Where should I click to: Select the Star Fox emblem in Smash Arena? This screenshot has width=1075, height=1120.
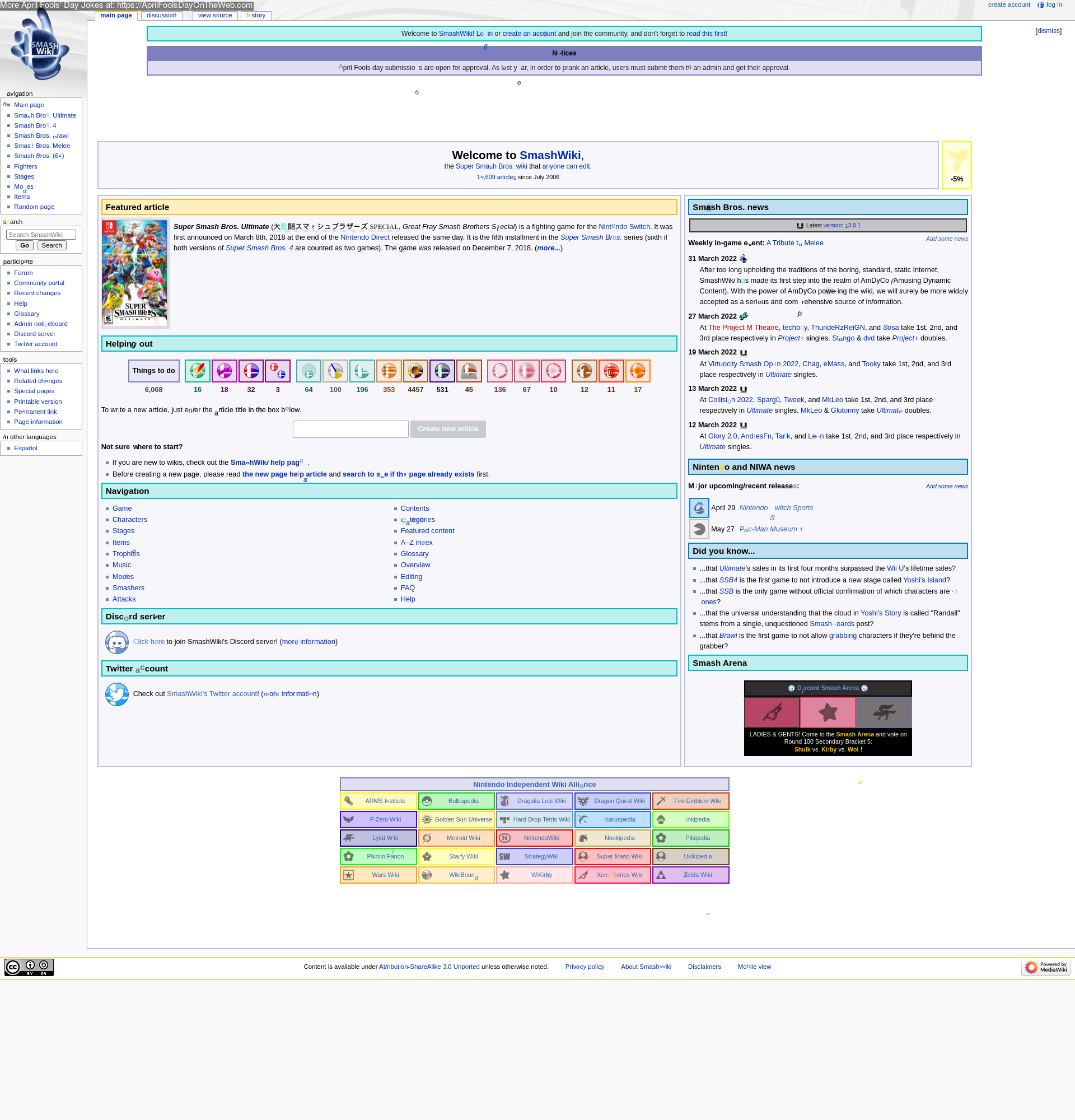tap(884, 712)
